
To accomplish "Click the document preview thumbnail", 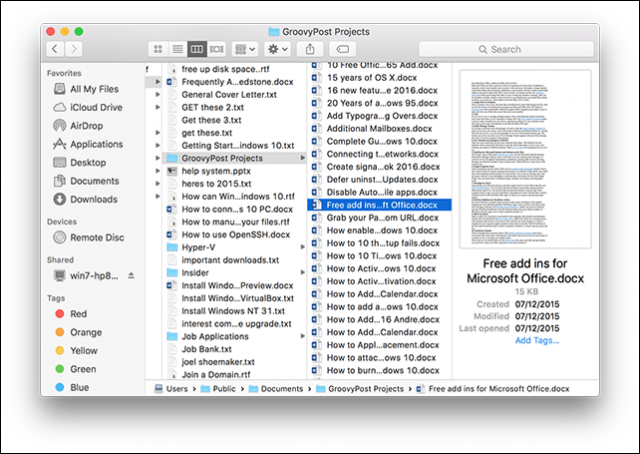I will click(525, 159).
